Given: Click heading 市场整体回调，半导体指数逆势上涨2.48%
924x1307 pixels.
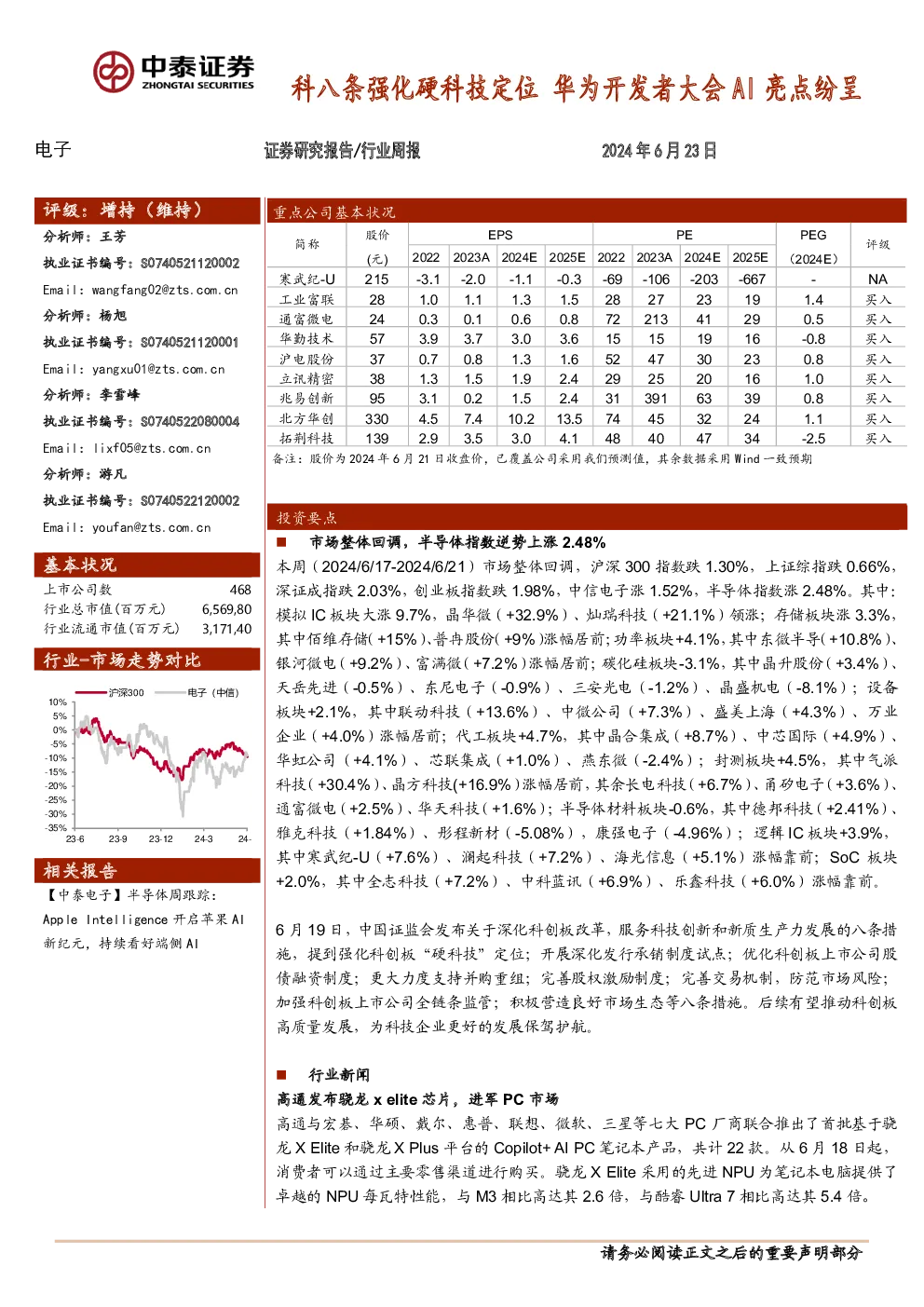Looking at the screenshot, I should 457,542.
